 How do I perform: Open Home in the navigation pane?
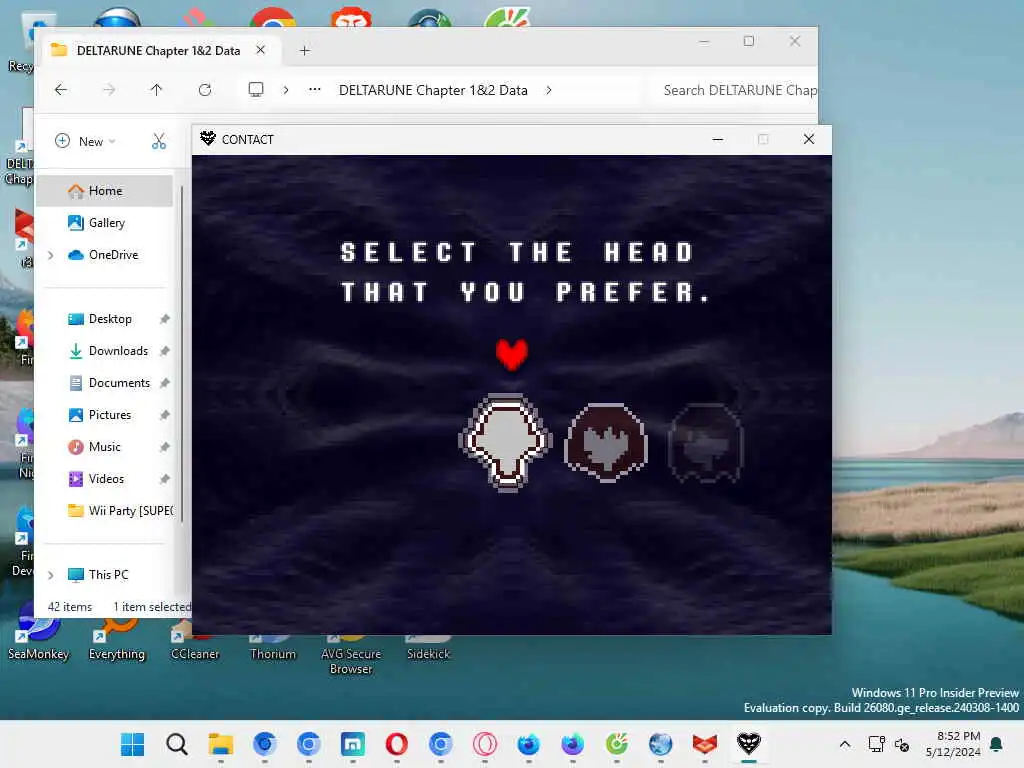pyautogui.click(x=105, y=191)
